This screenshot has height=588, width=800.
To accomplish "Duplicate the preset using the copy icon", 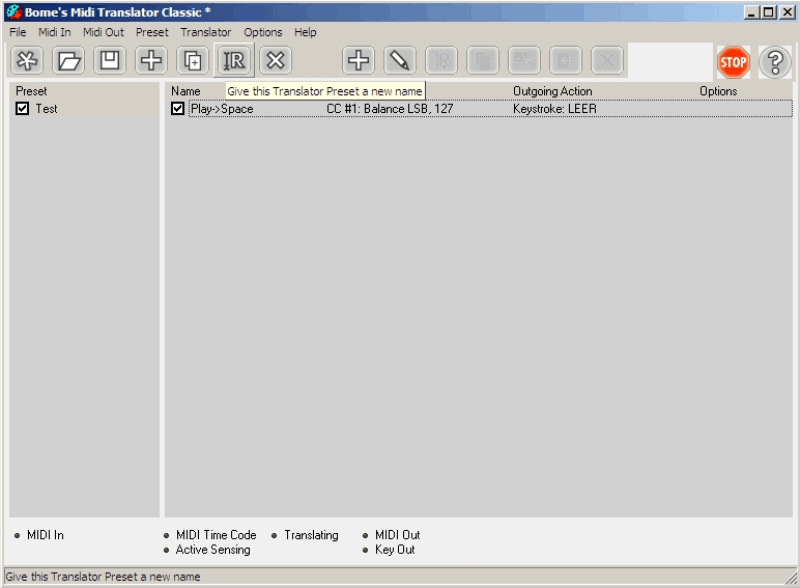I will click(x=193, y=61).
